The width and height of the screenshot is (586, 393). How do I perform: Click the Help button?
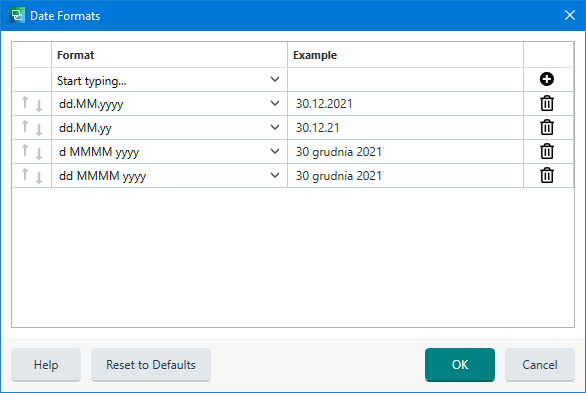point(46,365)
